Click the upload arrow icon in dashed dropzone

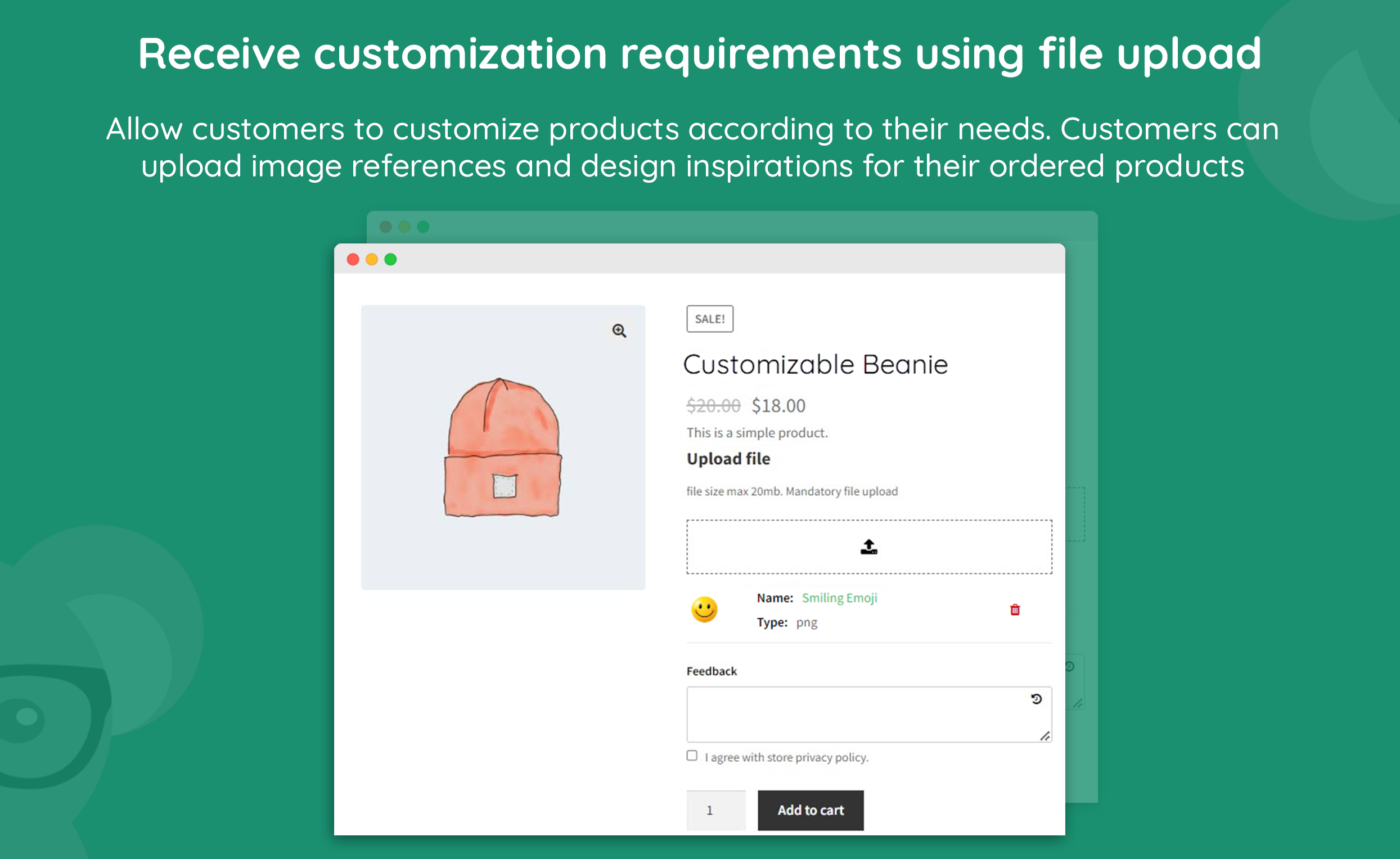coord(868,546)
